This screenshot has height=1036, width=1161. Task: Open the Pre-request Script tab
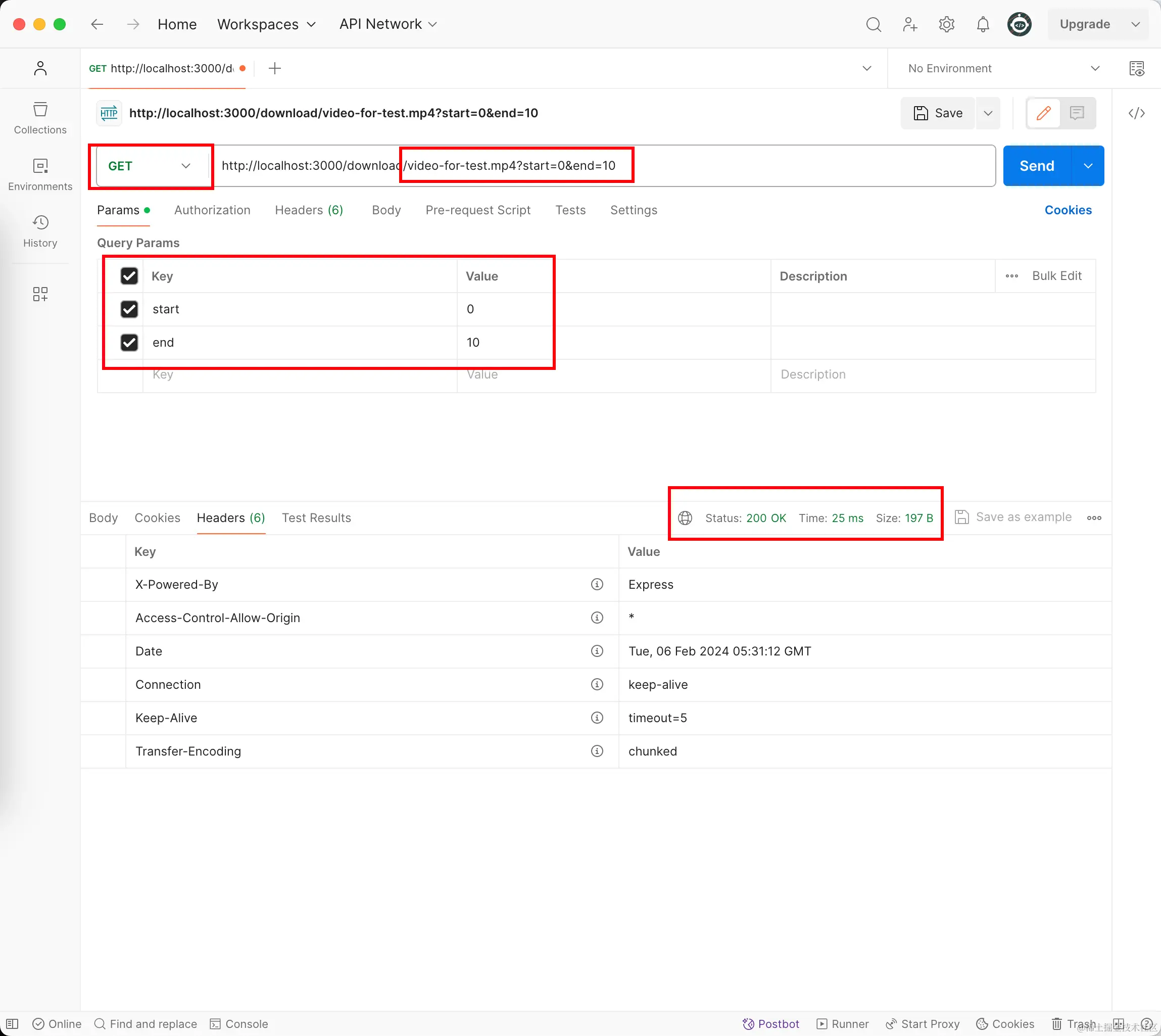[x=478, y=210]
